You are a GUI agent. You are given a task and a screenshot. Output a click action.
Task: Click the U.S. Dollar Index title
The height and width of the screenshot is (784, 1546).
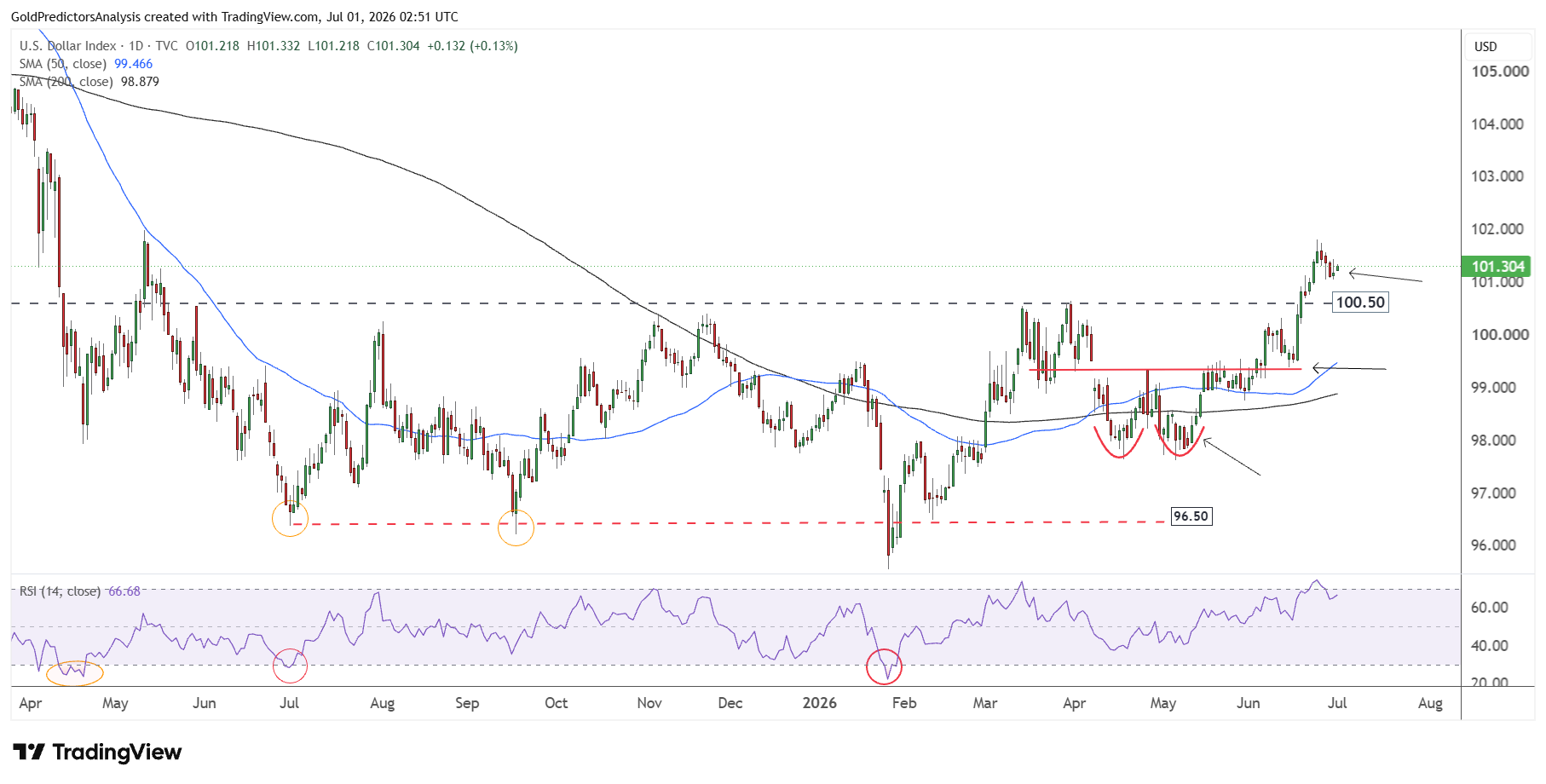point(68,46)
